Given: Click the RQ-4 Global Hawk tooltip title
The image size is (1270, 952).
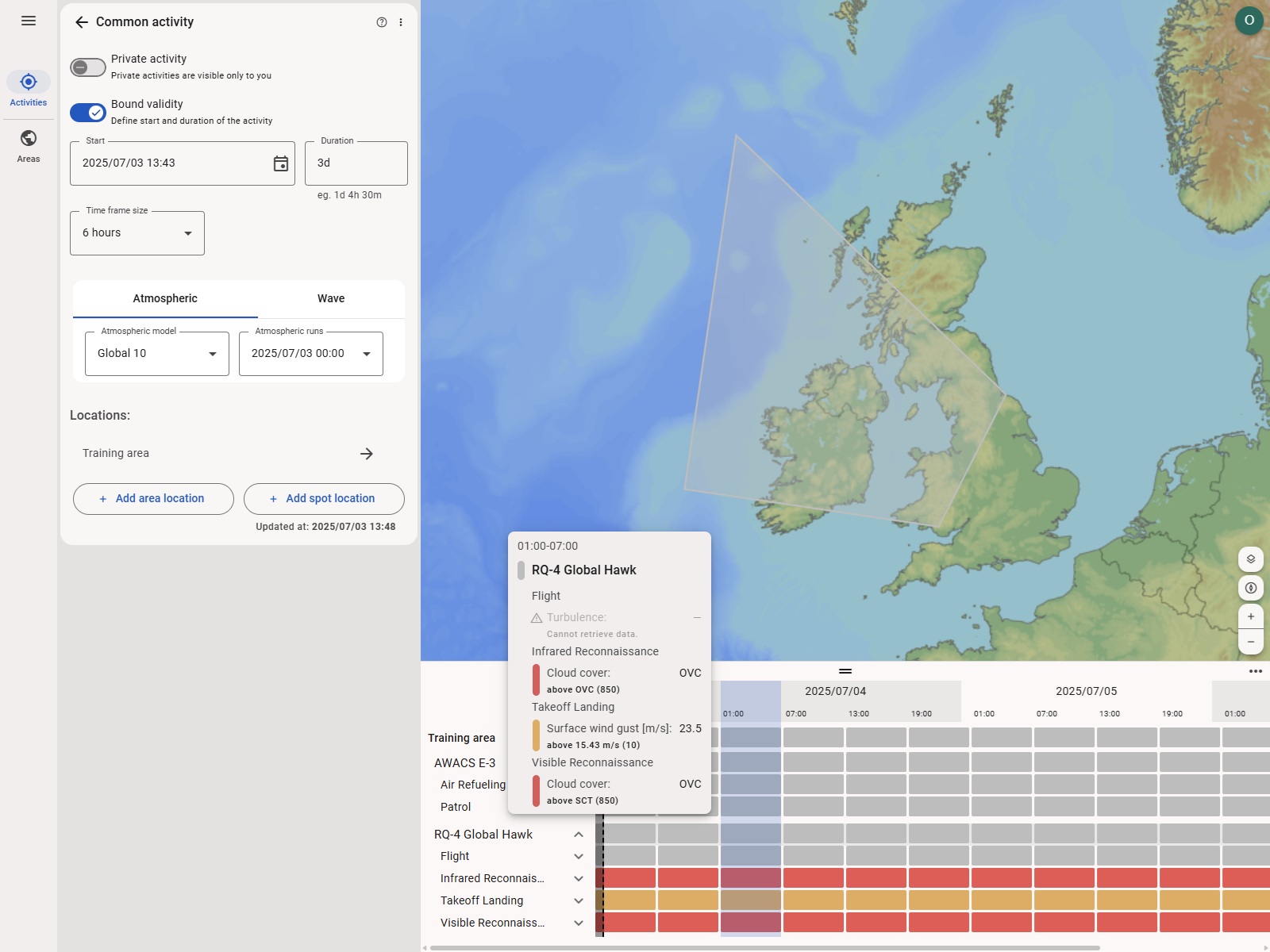Looking at the screenshot, I should pyautogui.click(x=583, y=570).
